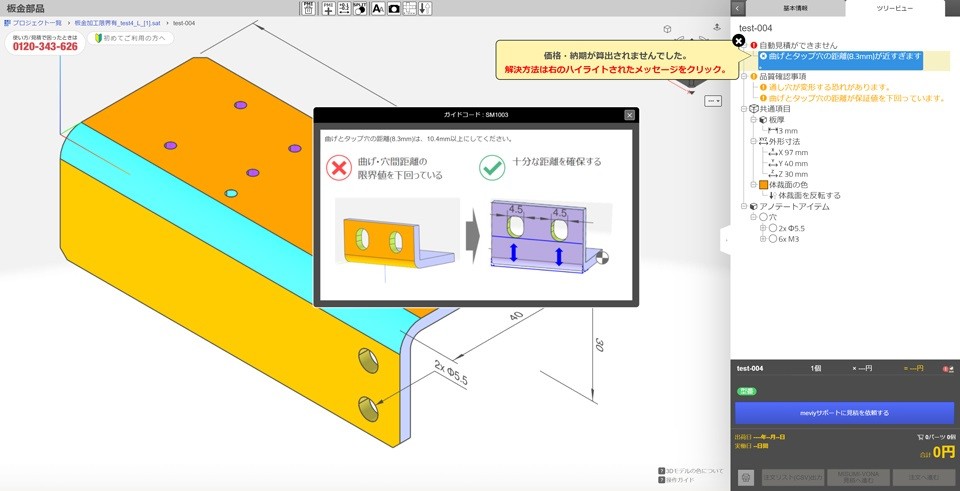
Task: Click the cart icon beside 0パーツ 0個
Action: pyautogui.click(x=920, y=437)
